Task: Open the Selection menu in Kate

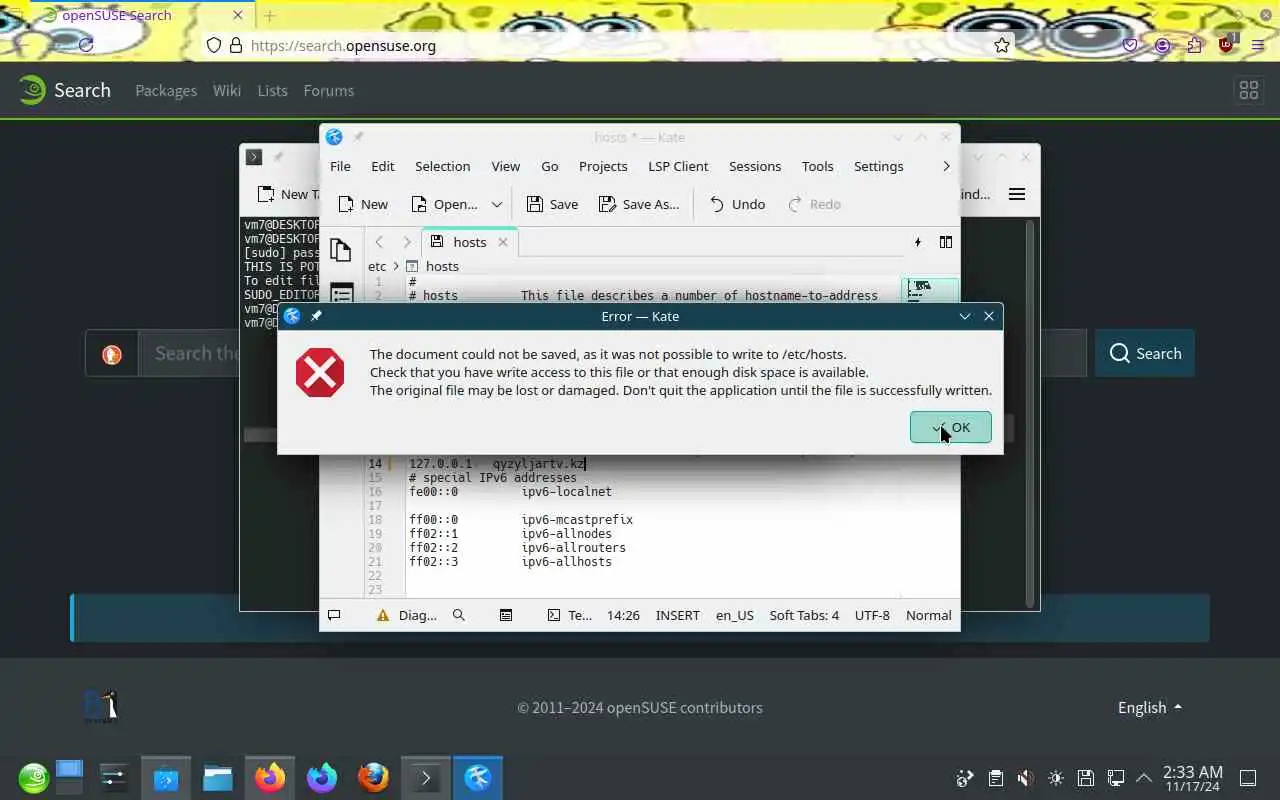Action: click(x=442, y=166)
